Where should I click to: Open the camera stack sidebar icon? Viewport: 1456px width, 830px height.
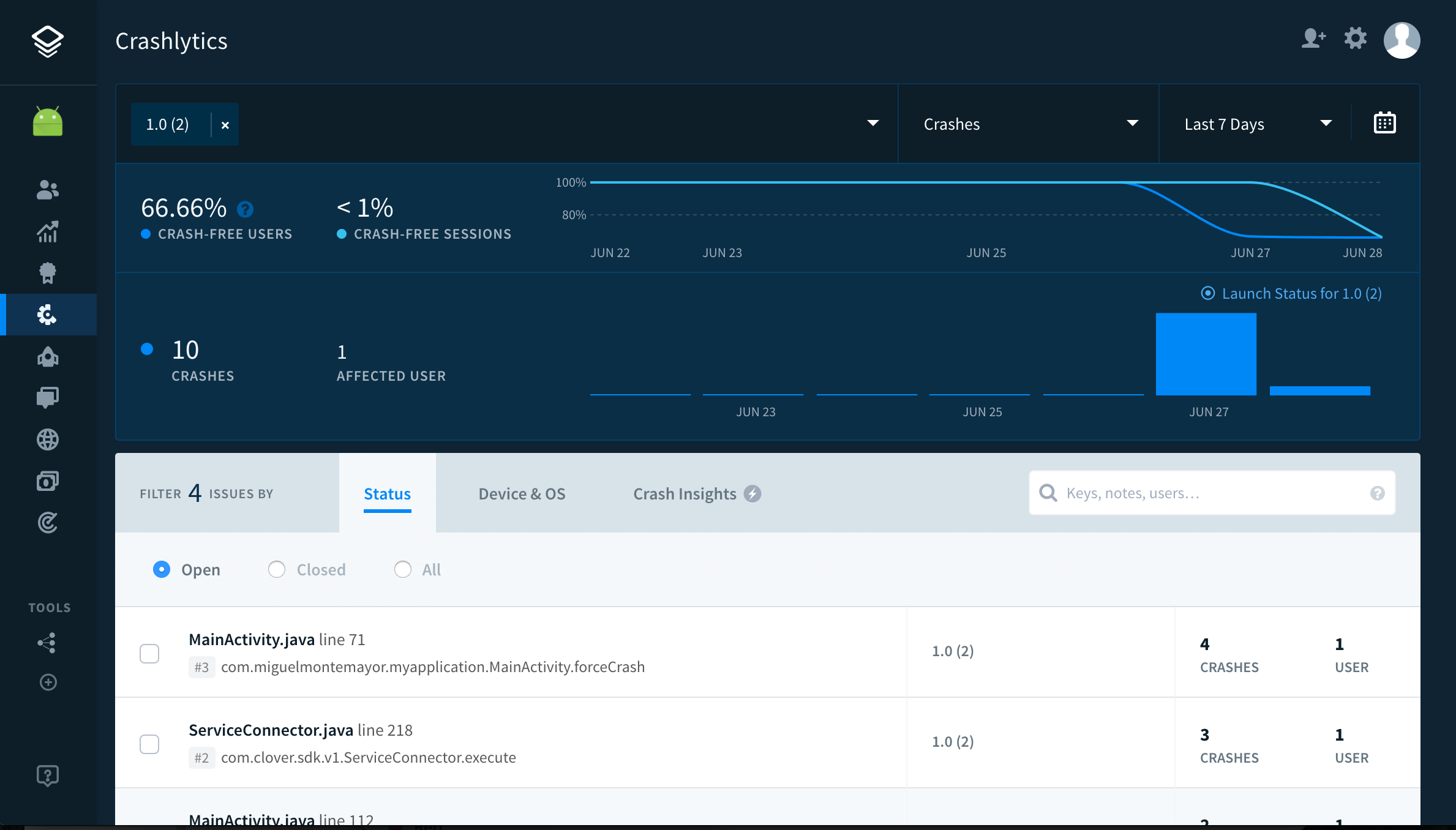click(48, 481)
